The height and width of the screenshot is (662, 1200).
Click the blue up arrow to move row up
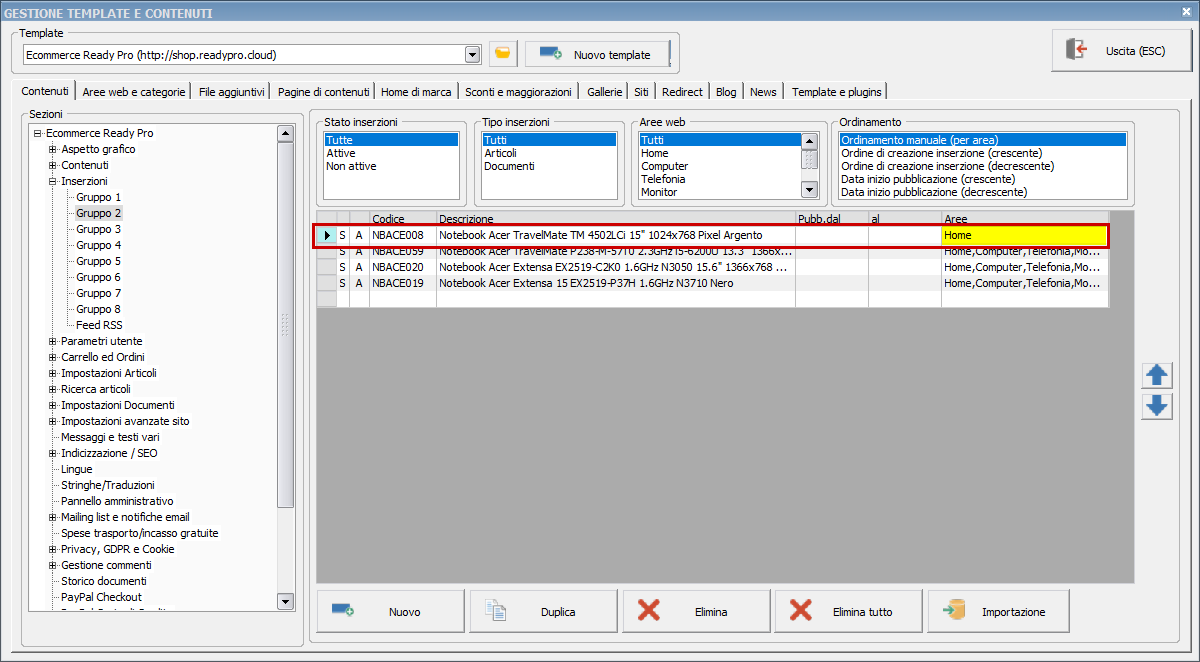click(x=1157, y=375)
